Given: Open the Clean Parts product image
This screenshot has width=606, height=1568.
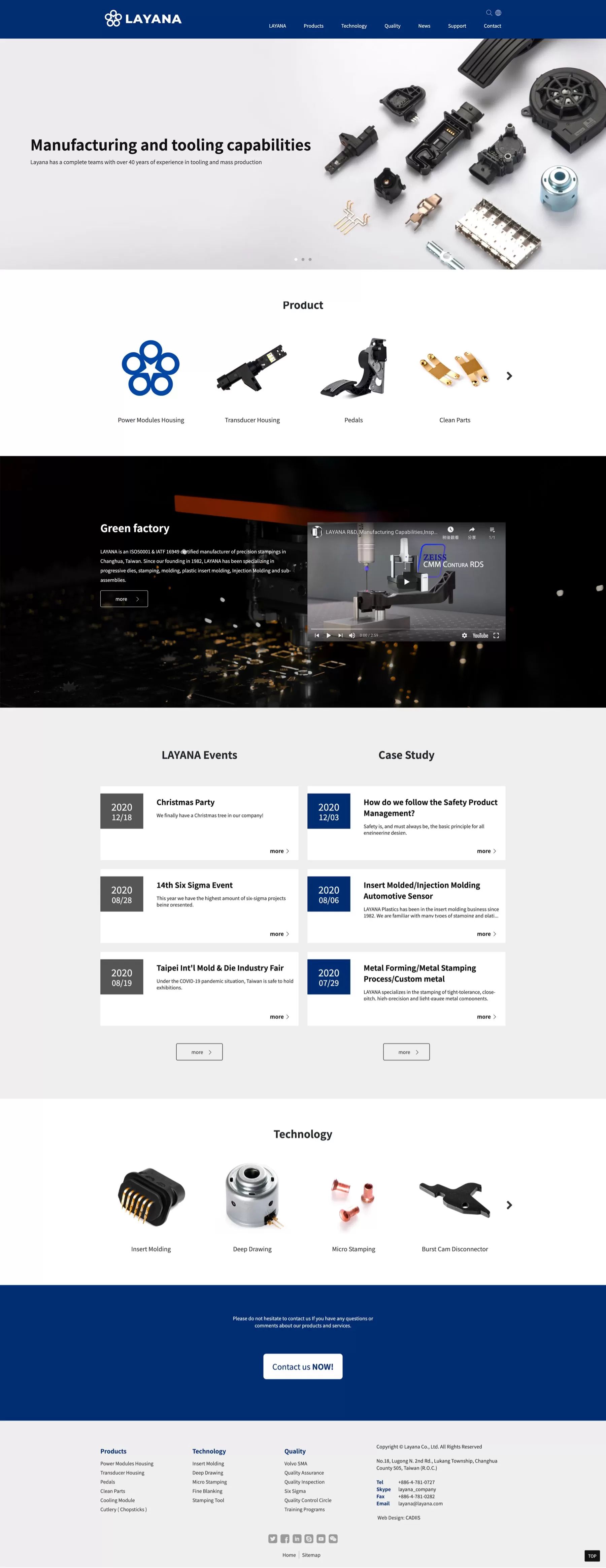Looking at the screenshot, I should click(455, 368).
